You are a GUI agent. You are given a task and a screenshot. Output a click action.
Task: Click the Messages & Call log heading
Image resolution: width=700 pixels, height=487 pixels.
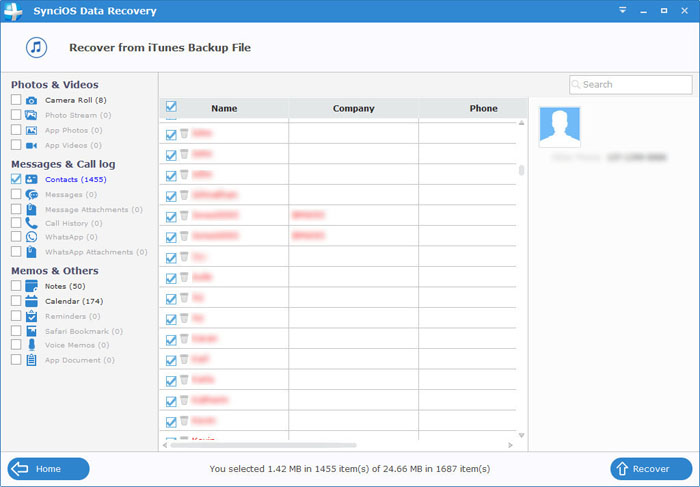[x=63, y=164]
